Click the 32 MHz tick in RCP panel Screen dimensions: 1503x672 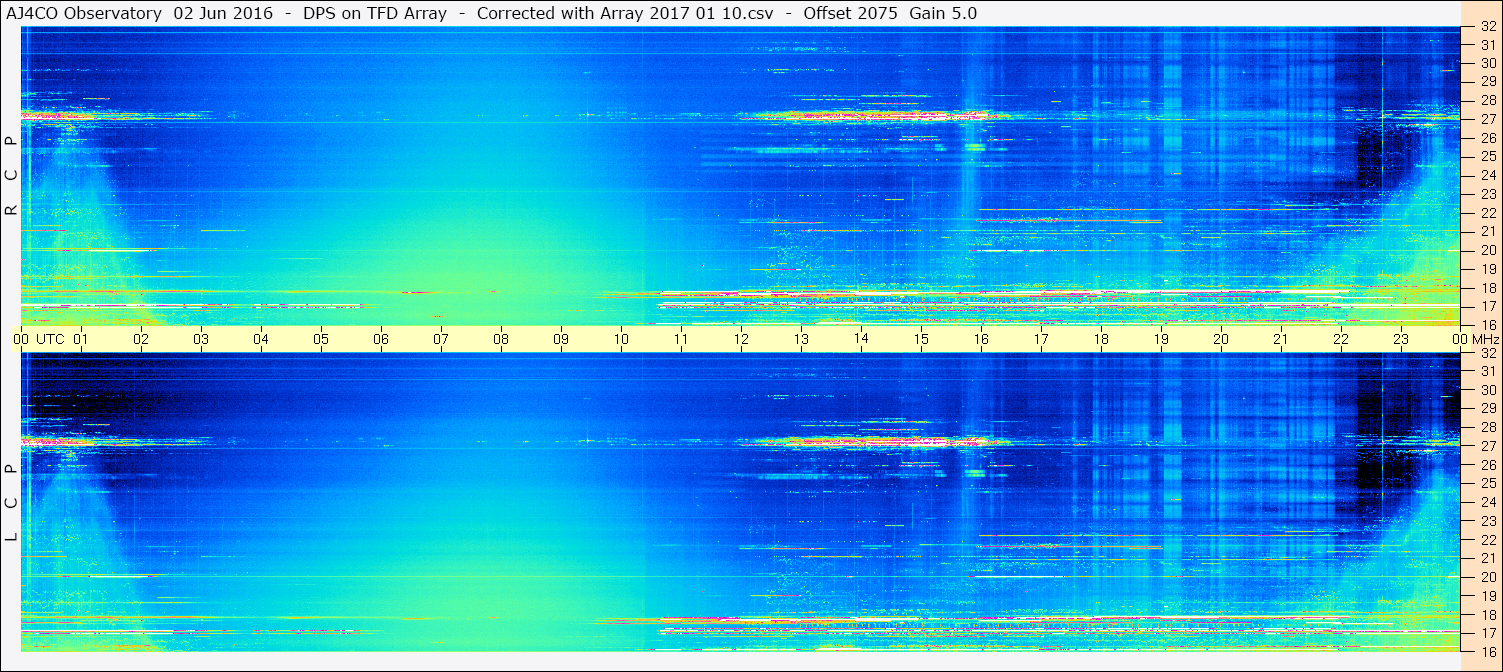click(x=1487, y=27)
